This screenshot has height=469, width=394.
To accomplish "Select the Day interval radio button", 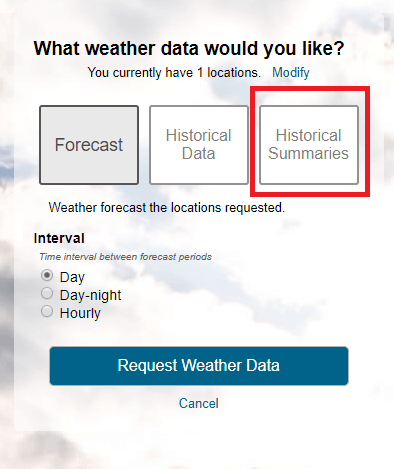I will tap(47, 276).
